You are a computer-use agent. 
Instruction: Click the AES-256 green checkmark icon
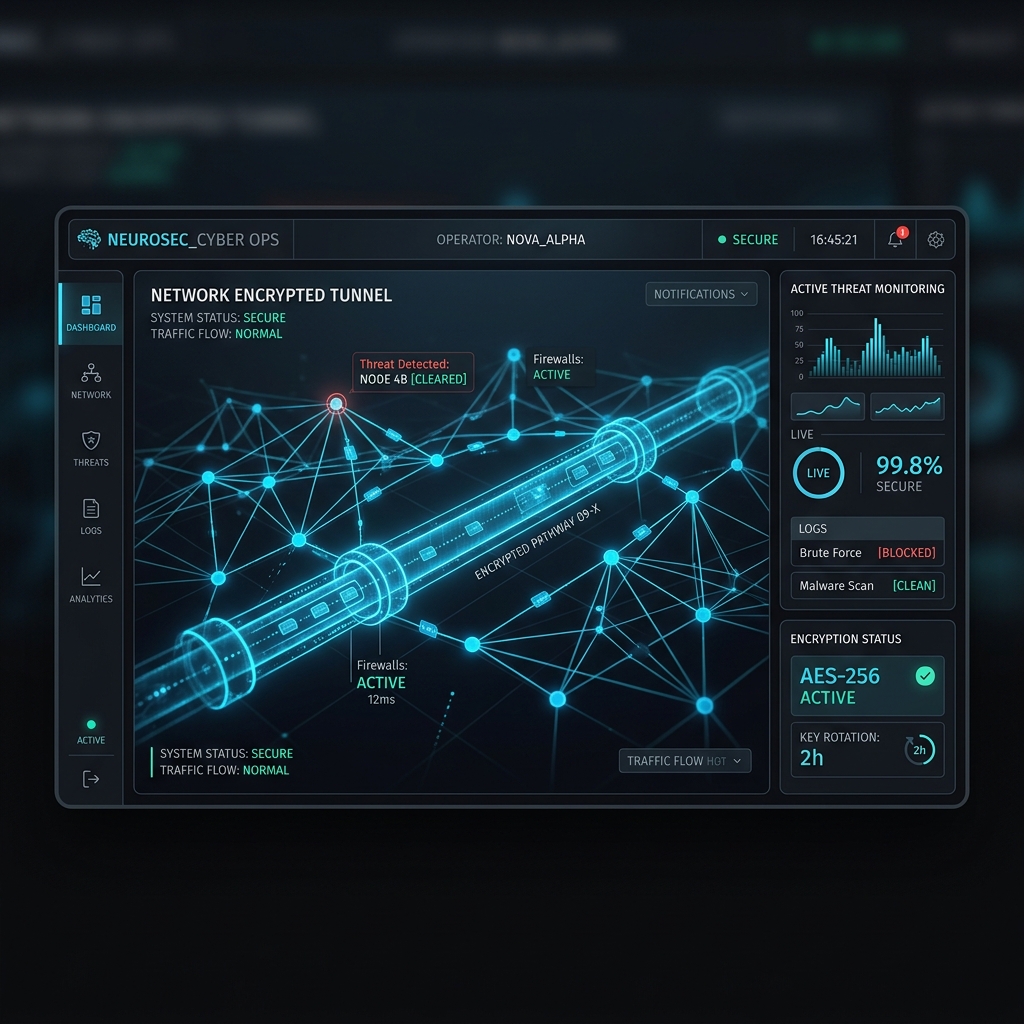(925, 676)
